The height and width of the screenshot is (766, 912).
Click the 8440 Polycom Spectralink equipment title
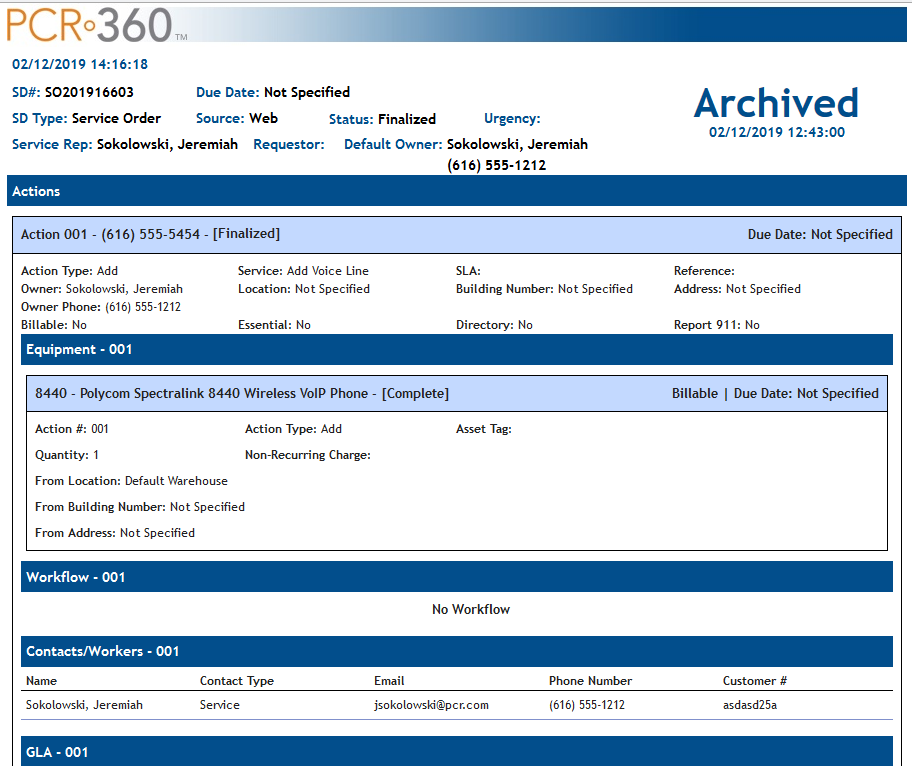(x=242, y=393)
